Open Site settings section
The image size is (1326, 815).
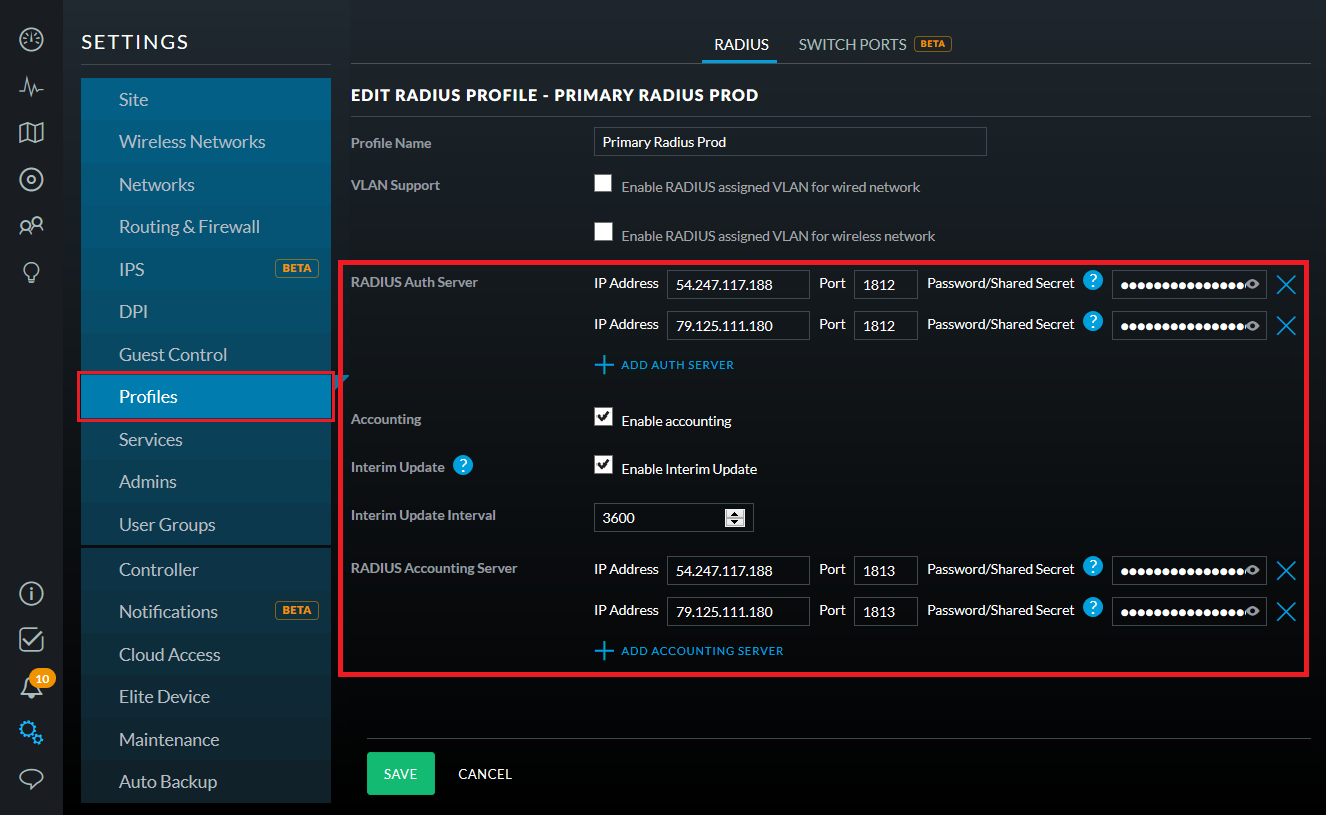tap(206, 99)
